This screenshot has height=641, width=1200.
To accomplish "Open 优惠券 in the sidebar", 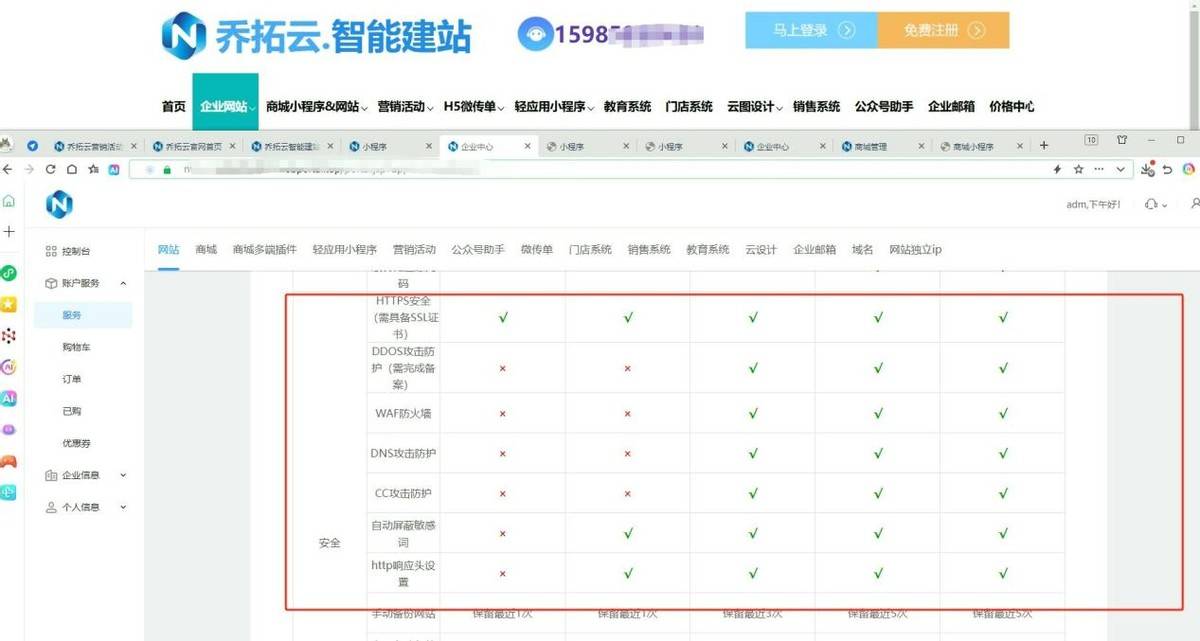I will point(76,443).
